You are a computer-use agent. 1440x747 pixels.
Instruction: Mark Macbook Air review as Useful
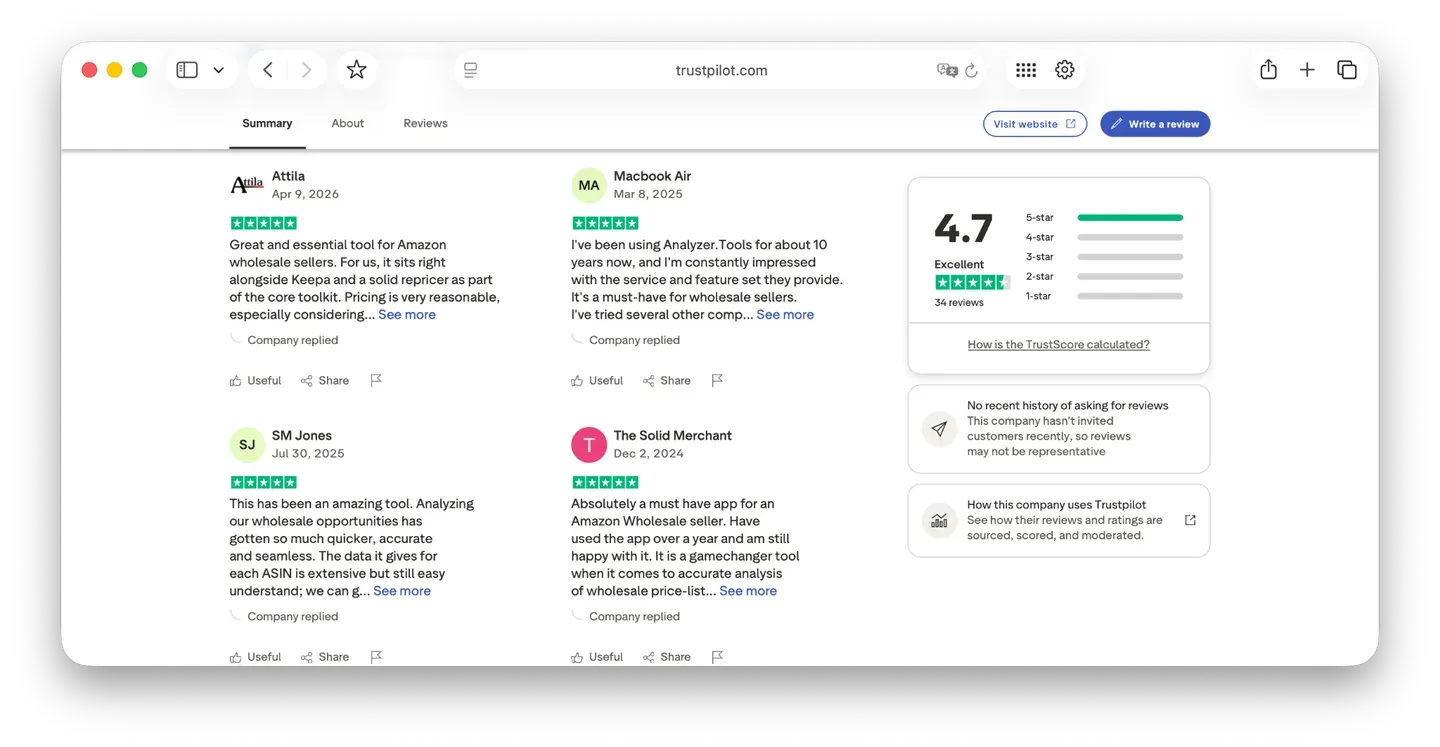[597, 381]
